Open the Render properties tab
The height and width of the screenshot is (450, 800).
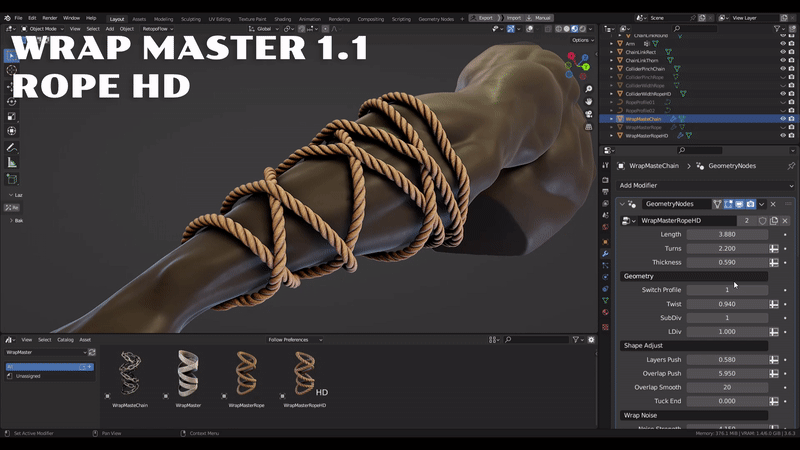[x=606, y=180]
